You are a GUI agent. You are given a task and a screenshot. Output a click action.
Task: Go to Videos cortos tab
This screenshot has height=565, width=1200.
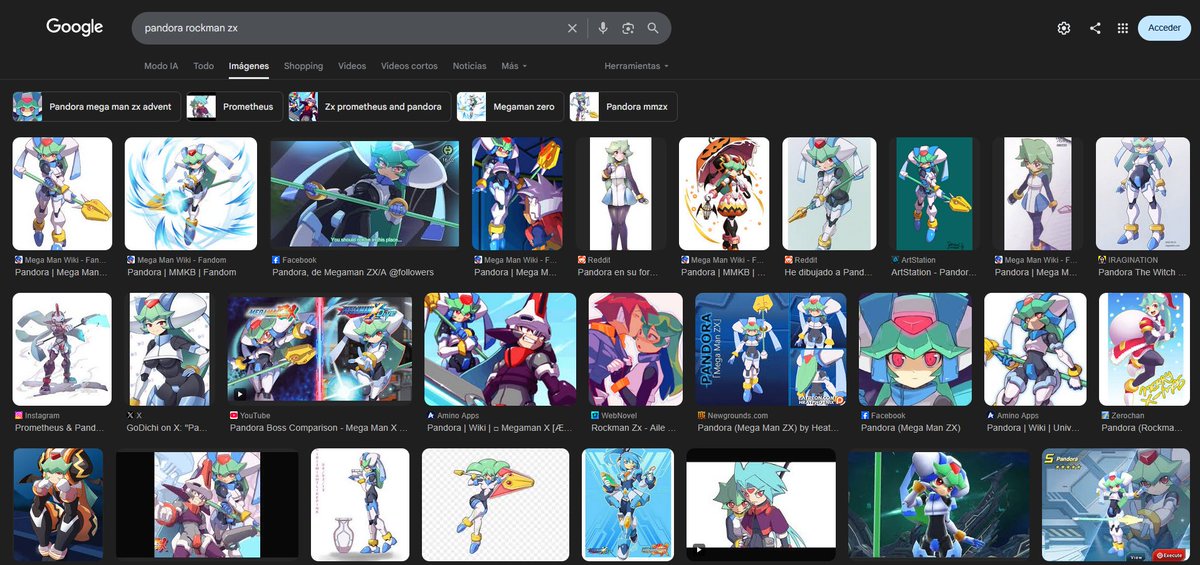point(409,66)
